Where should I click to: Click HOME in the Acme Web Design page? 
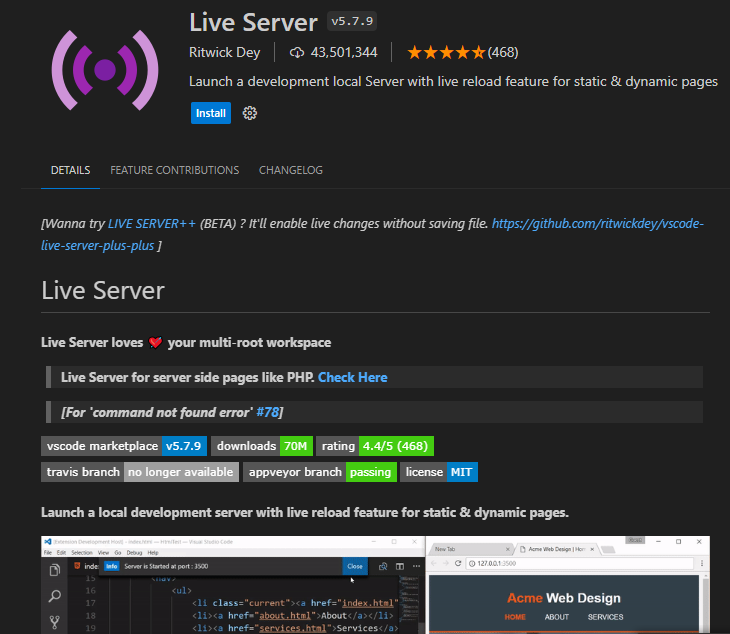(x=515, y=617)
